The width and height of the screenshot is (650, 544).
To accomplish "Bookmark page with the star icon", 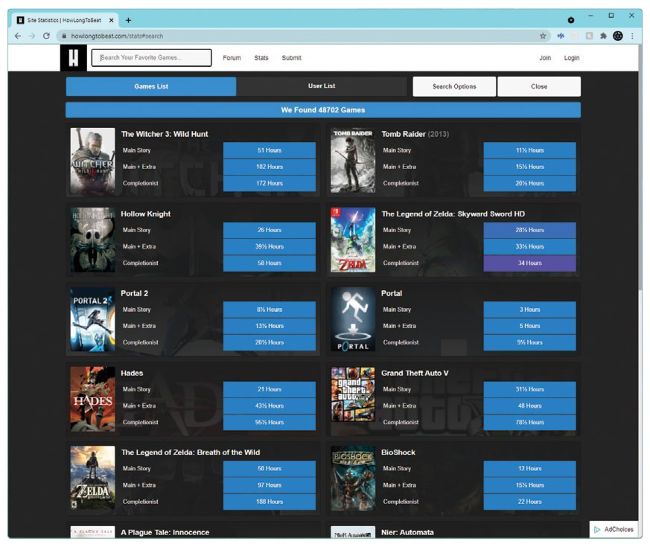I will 543,36.
